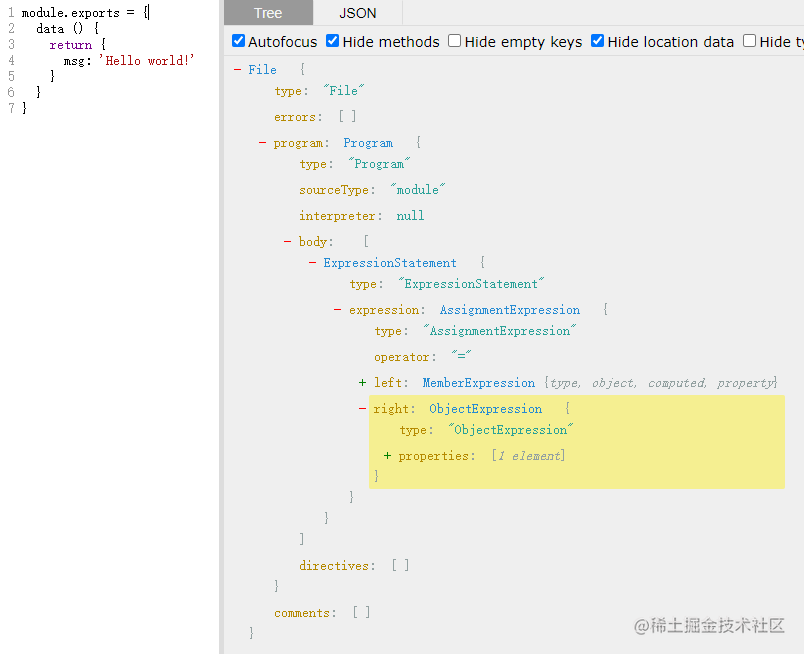This screenshot has height=654, width=804.
Task: Collapse the ExpressionStatement node
Action: [x=312, y=263]
